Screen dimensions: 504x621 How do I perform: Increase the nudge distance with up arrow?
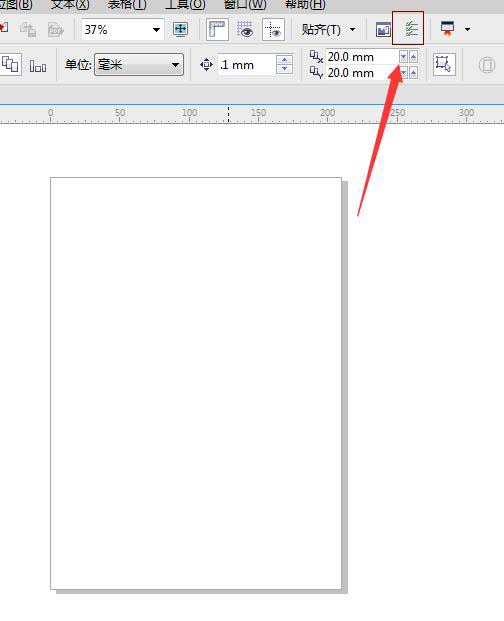[x=284, y=60]
